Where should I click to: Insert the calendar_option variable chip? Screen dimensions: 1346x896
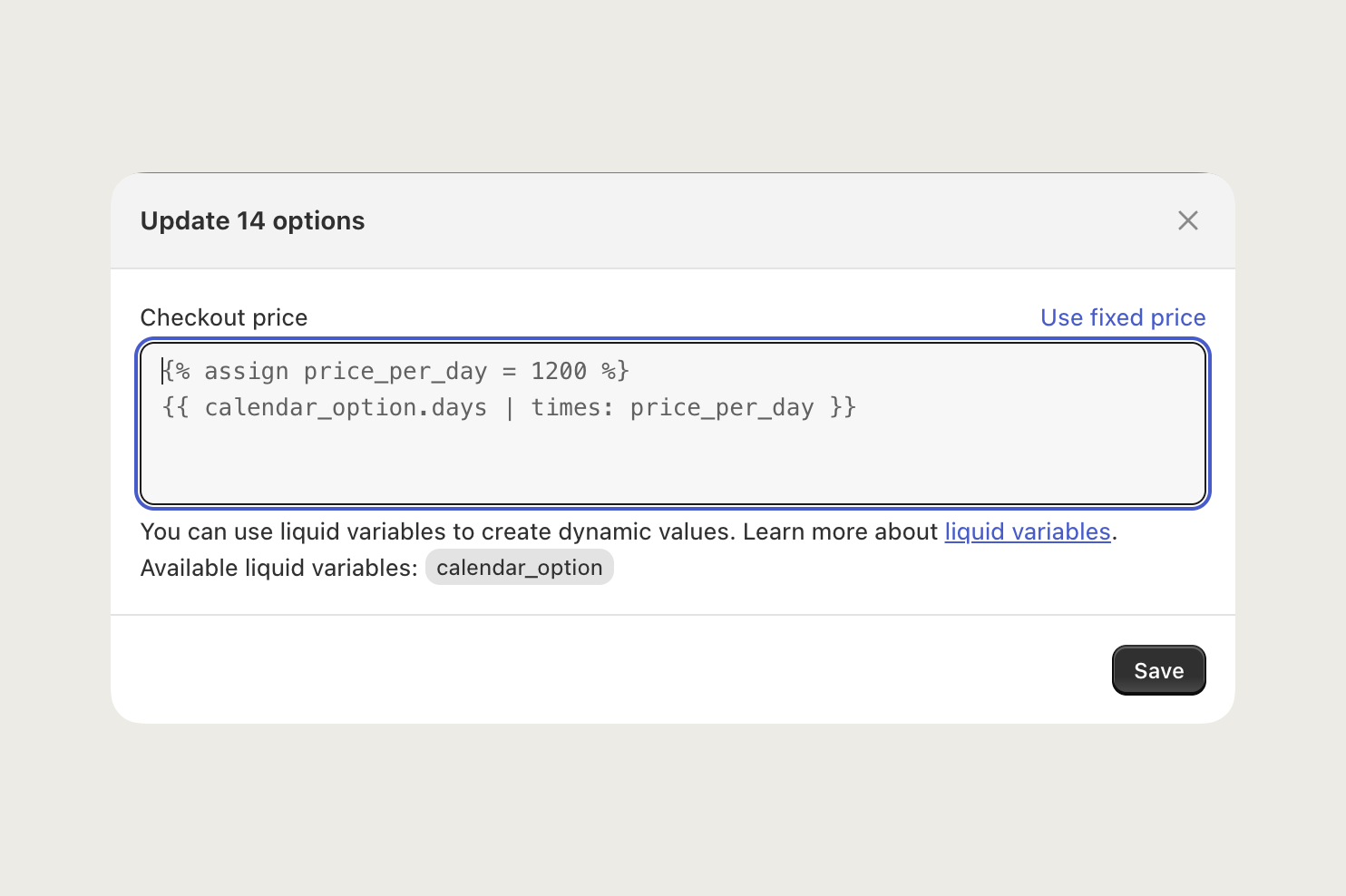click(x=519, y=568)
